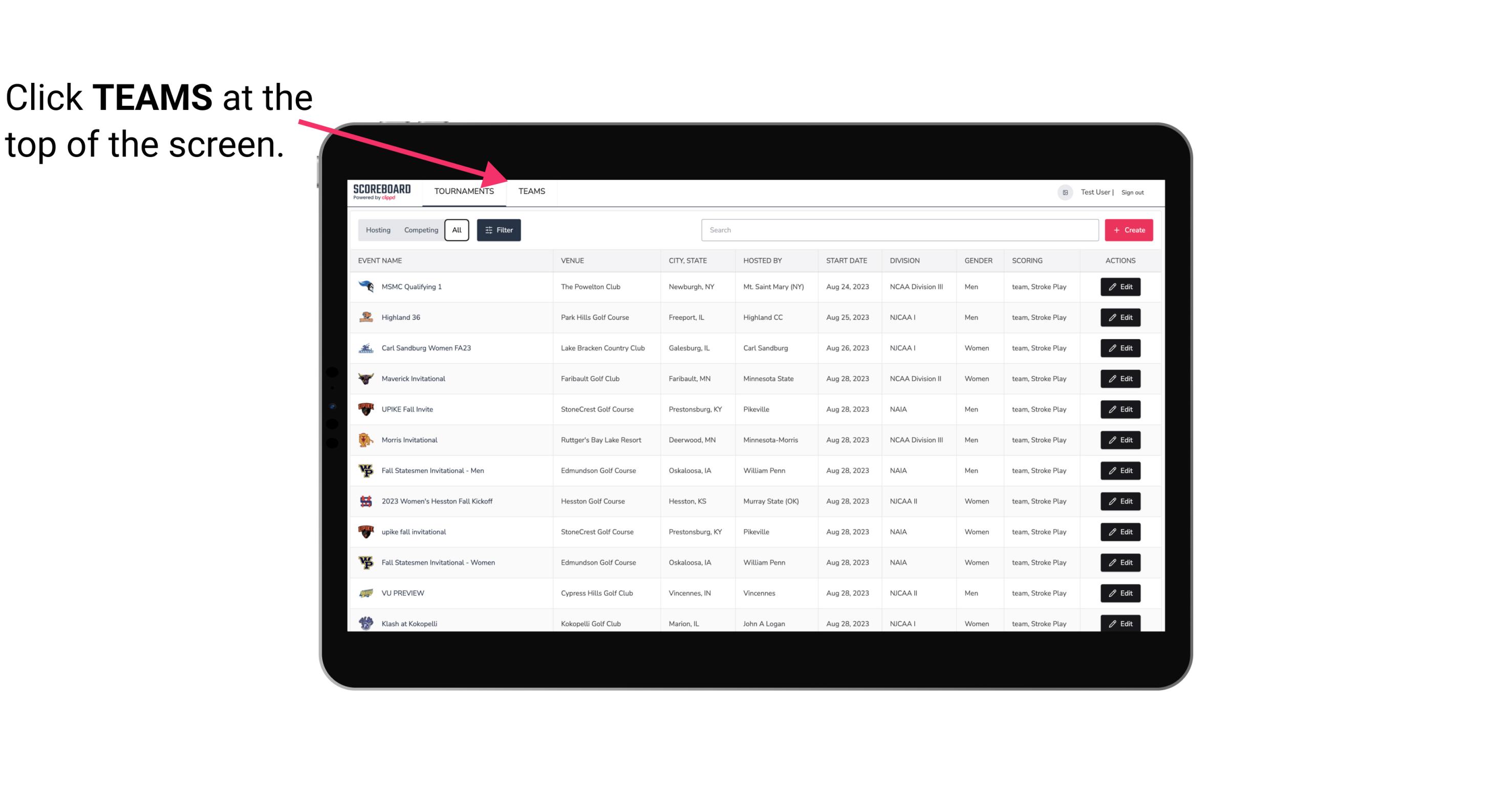
Task: Click the TEAMS navigation tab
Action: (531, 191)
